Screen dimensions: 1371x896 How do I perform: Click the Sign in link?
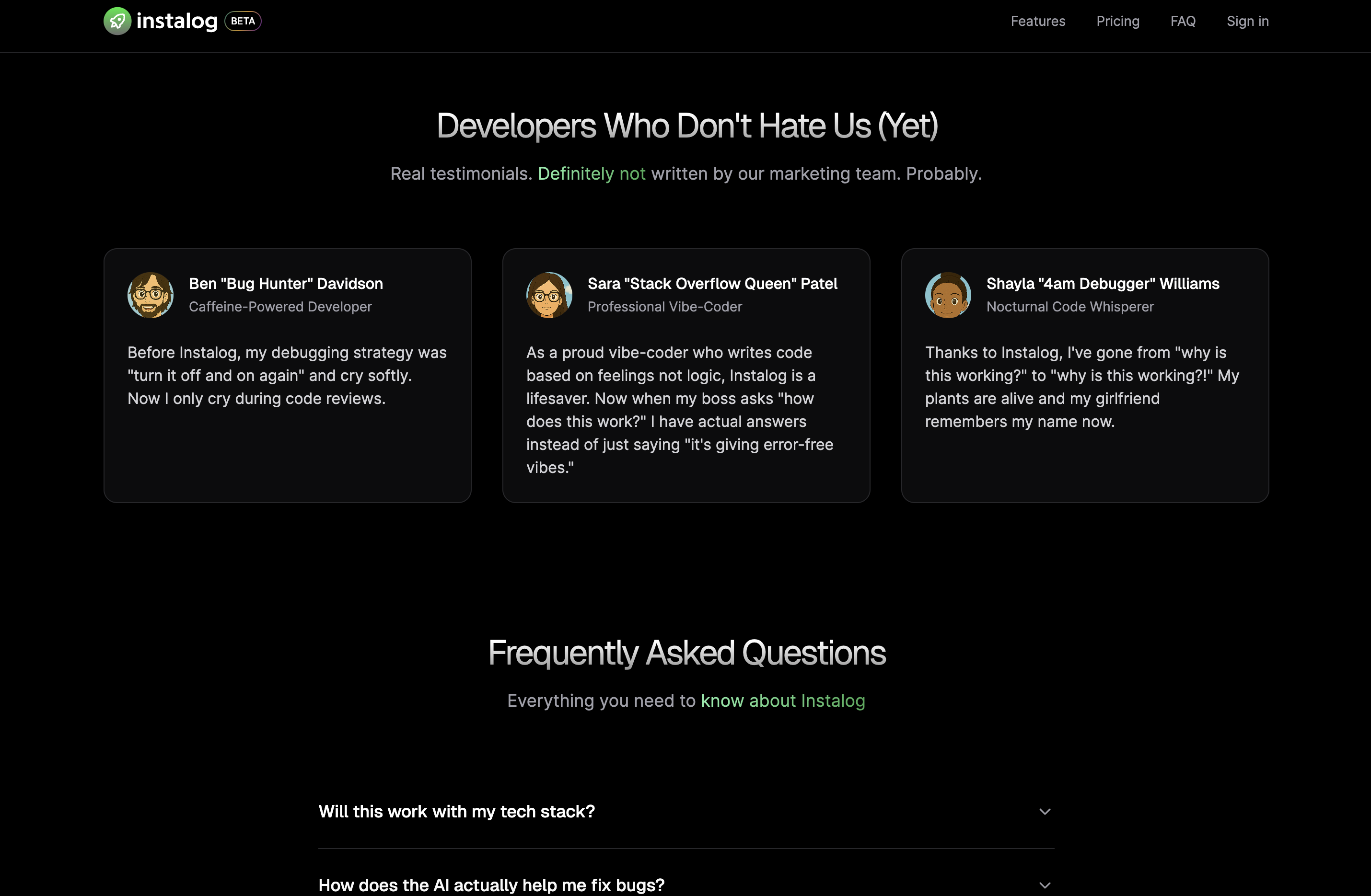click(1247, 21)
